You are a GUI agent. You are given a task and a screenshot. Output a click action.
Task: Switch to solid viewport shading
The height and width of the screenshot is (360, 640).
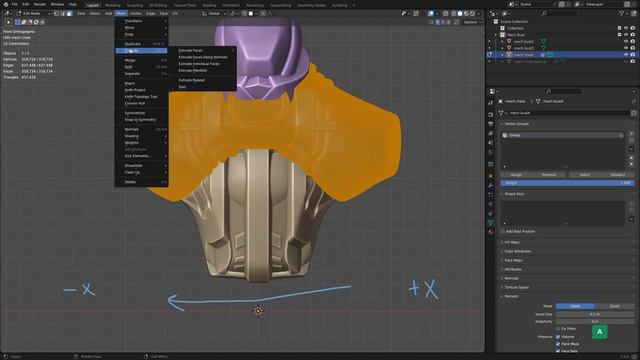point(460,13)
